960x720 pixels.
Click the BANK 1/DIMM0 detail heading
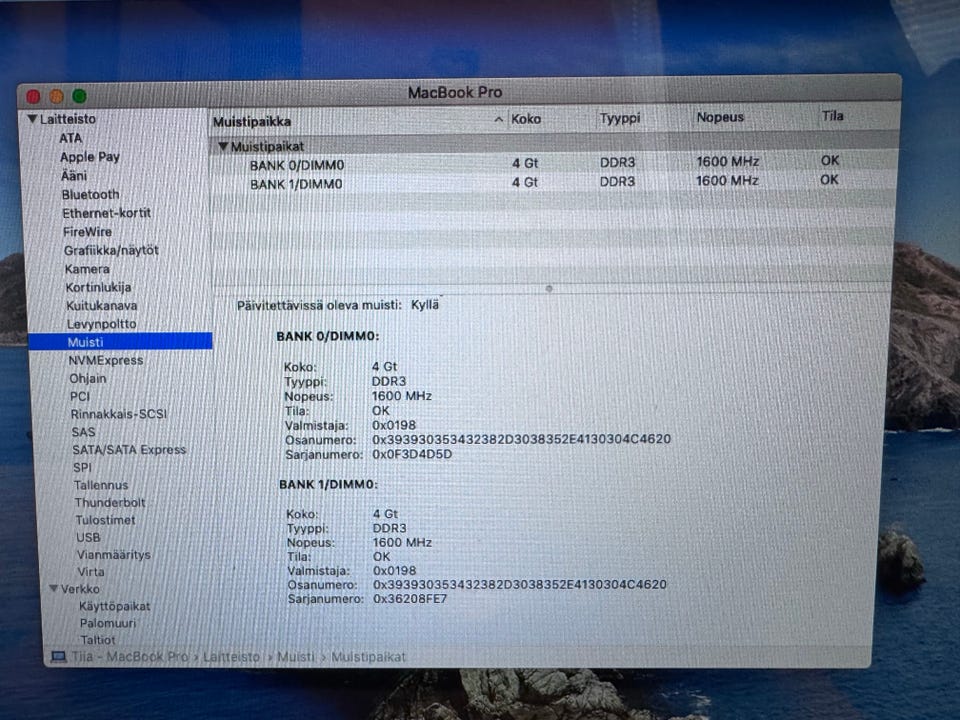tap(328, 484)
